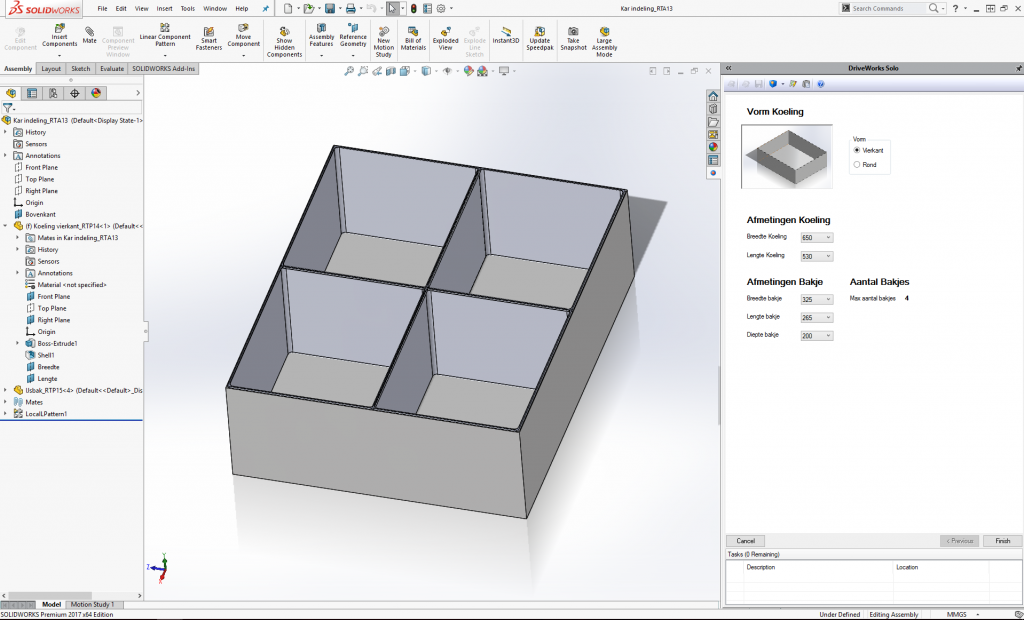1024x620 pixels.
Task: Open Linear Component Pattern tool
Action: 165,35
